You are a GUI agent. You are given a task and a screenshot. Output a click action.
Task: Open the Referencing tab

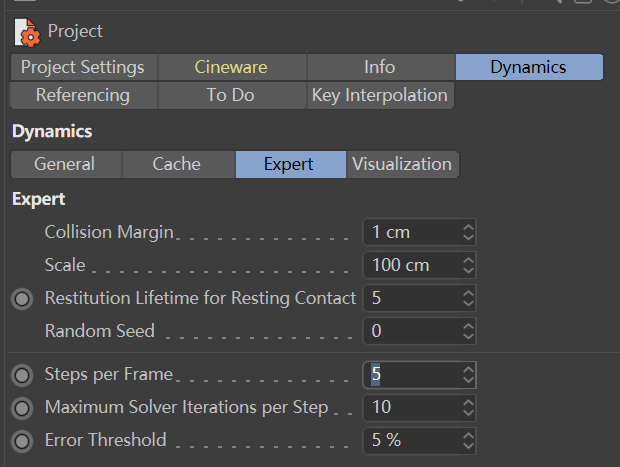click(x=83, y=95)
